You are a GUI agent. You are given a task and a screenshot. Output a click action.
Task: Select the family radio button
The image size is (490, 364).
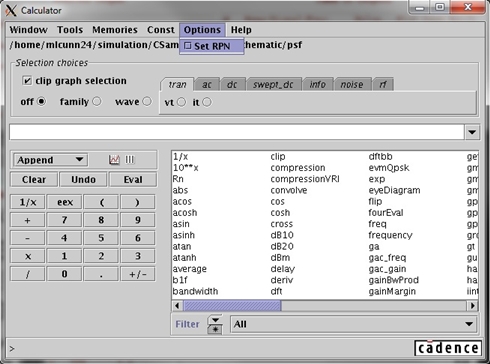point(97,101)
